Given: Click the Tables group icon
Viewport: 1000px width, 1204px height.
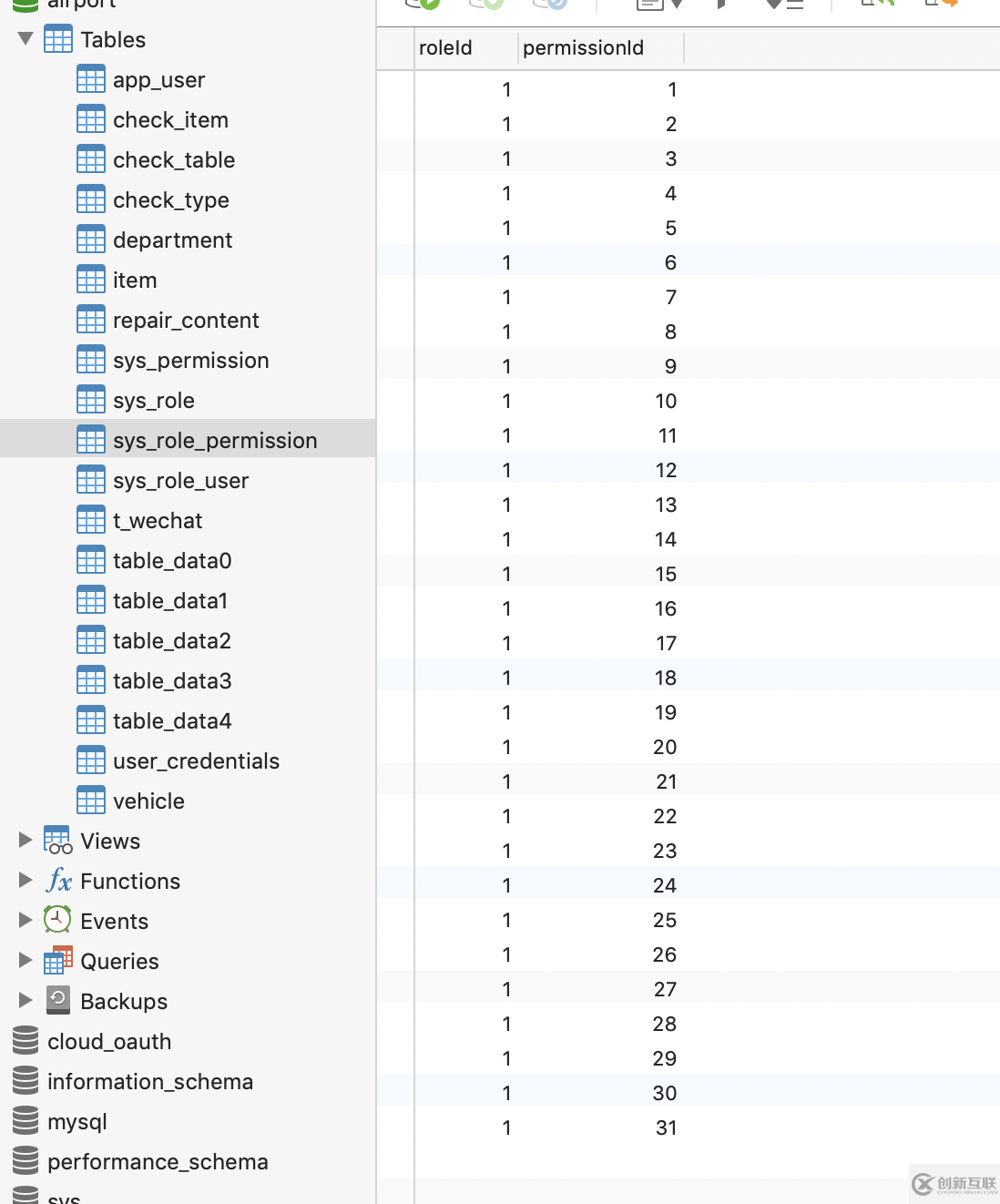Looking at the screenshot, I should pos(58,39).
